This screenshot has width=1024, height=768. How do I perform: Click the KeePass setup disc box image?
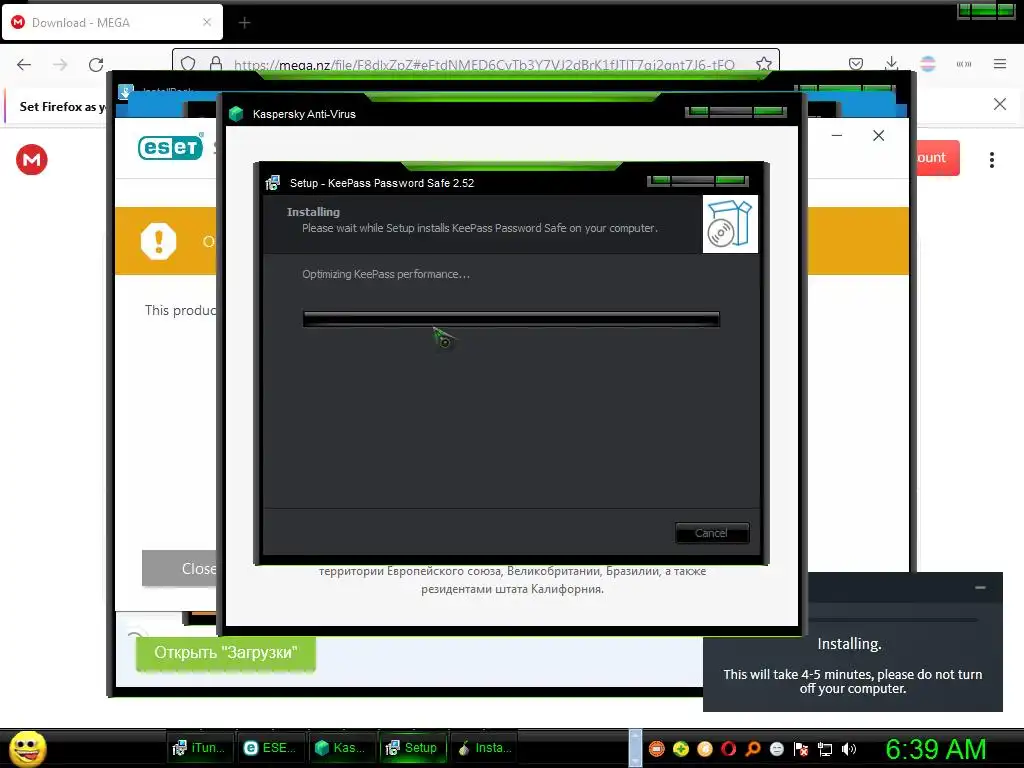click(x=730, y=224)
